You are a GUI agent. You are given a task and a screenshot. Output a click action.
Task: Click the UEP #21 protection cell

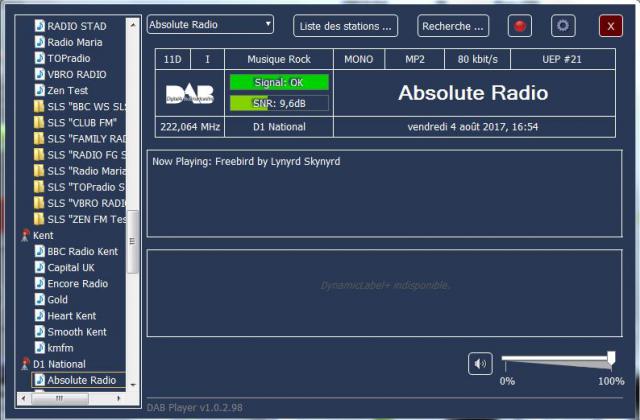[562, 59]
